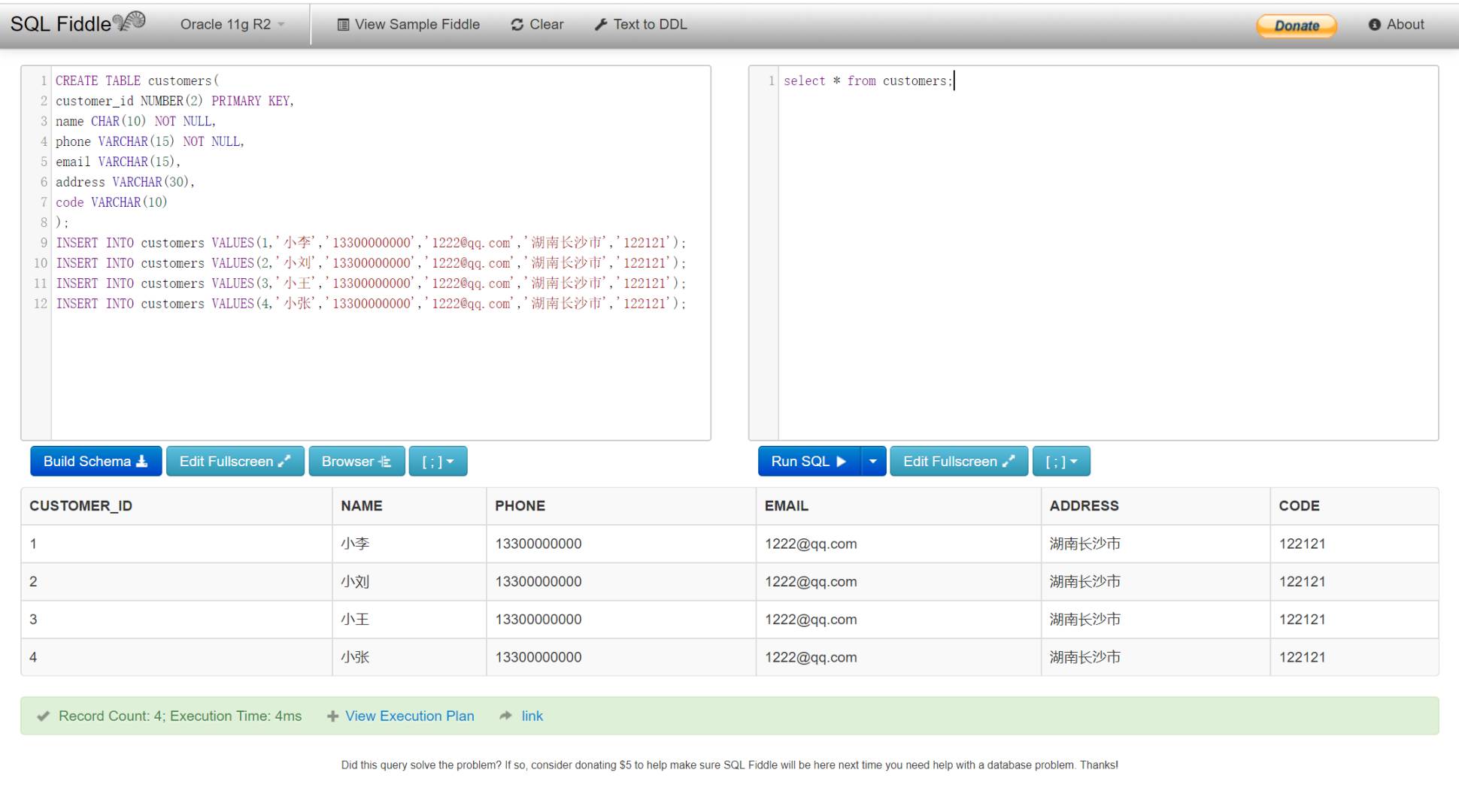
Task: Open View Execution Plan link
Action: click(x=409, y=716)
